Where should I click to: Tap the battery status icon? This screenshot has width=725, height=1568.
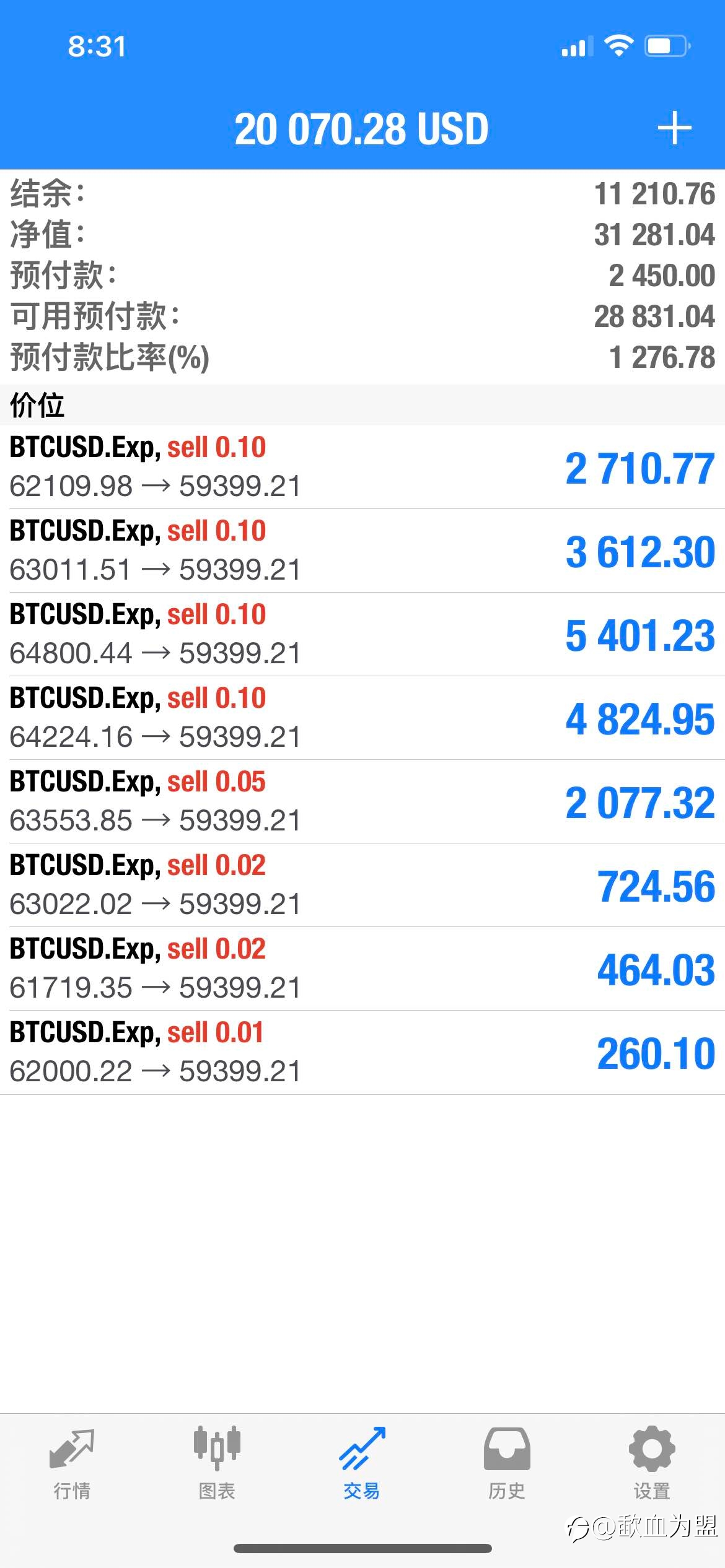(x=668, y=46)
